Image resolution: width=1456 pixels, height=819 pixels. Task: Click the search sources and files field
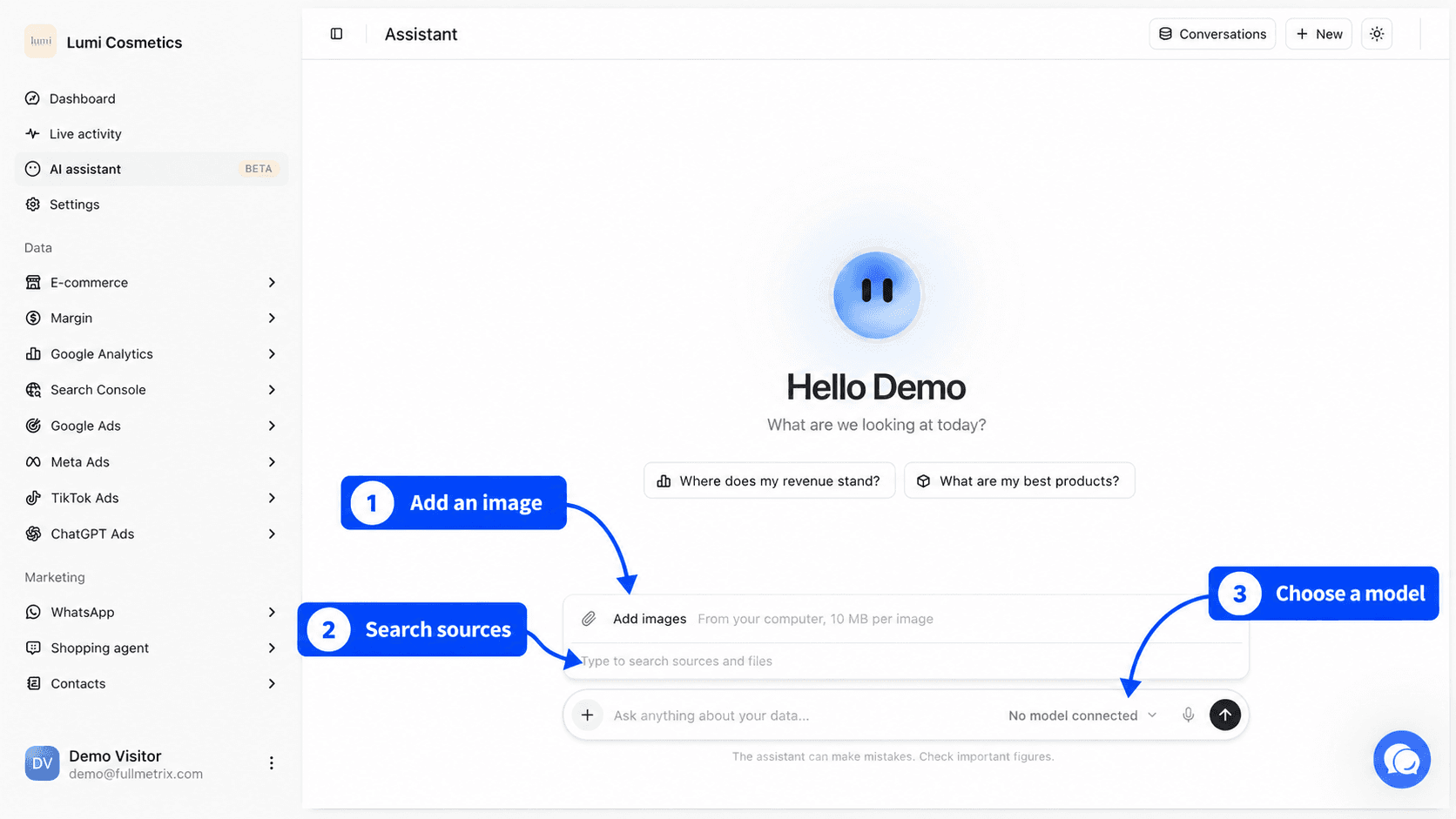pos(906,661)
